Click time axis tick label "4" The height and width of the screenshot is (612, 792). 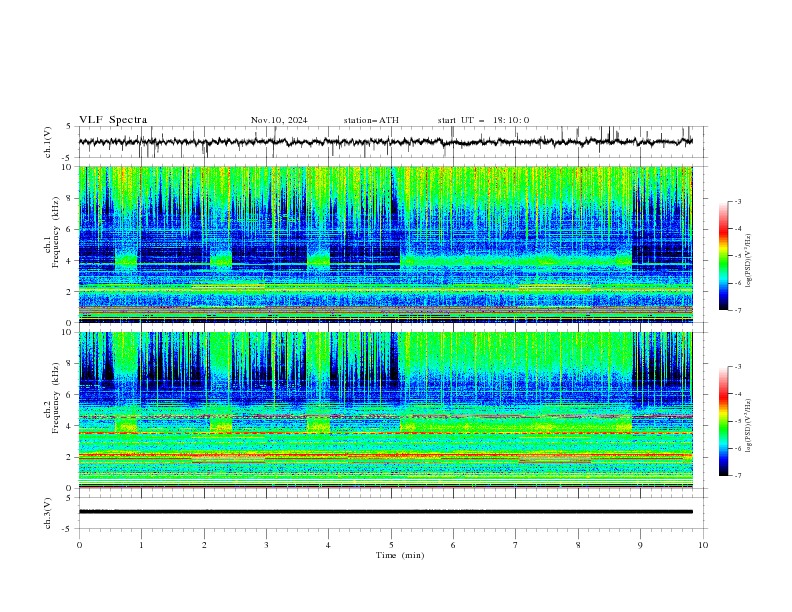(328, 545)
